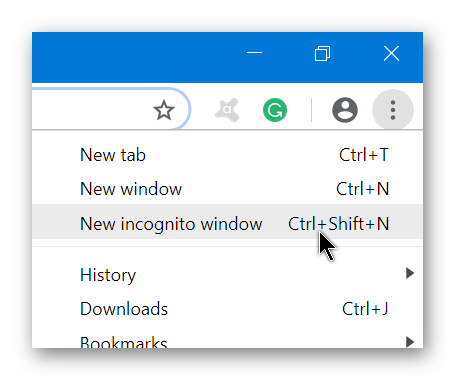This screenshot has height=380, width=455.
Task: Click the Ctrl+J shortcut label
Action: point(365,309)
